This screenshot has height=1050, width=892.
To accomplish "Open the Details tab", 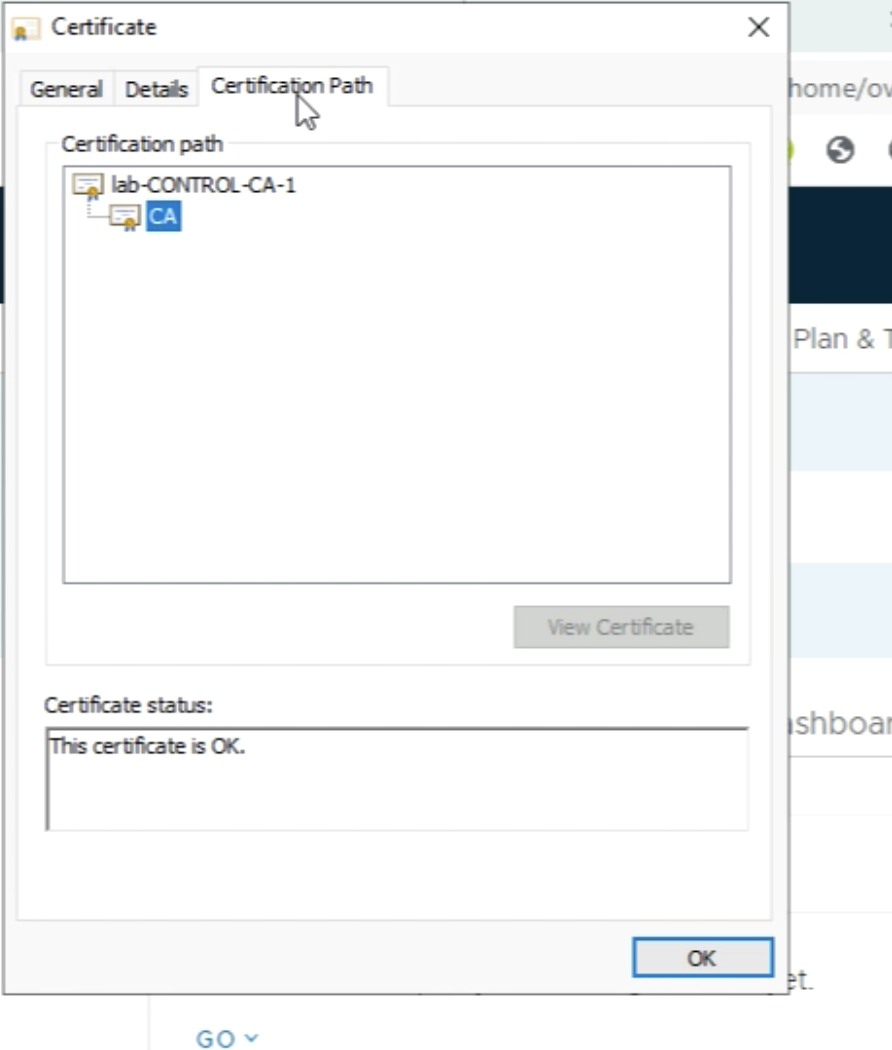I will (156, 89).
